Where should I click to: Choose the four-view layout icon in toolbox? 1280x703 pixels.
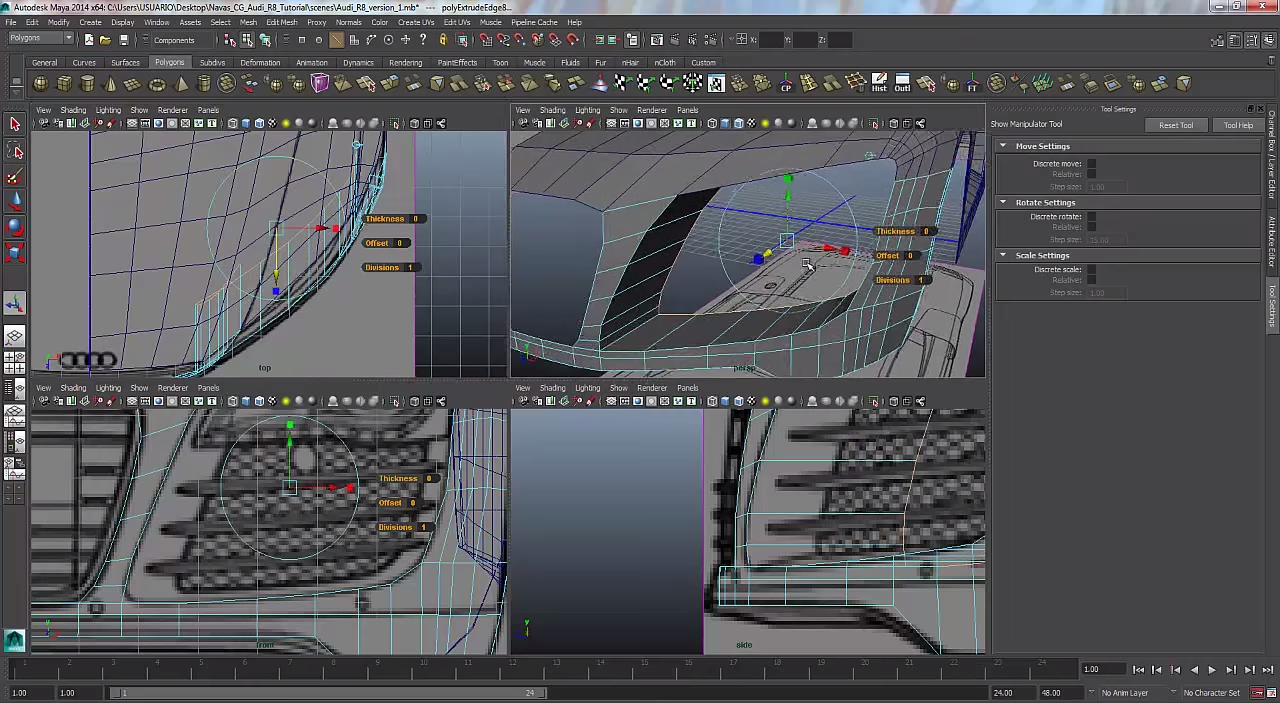click(x=15, y=360)
